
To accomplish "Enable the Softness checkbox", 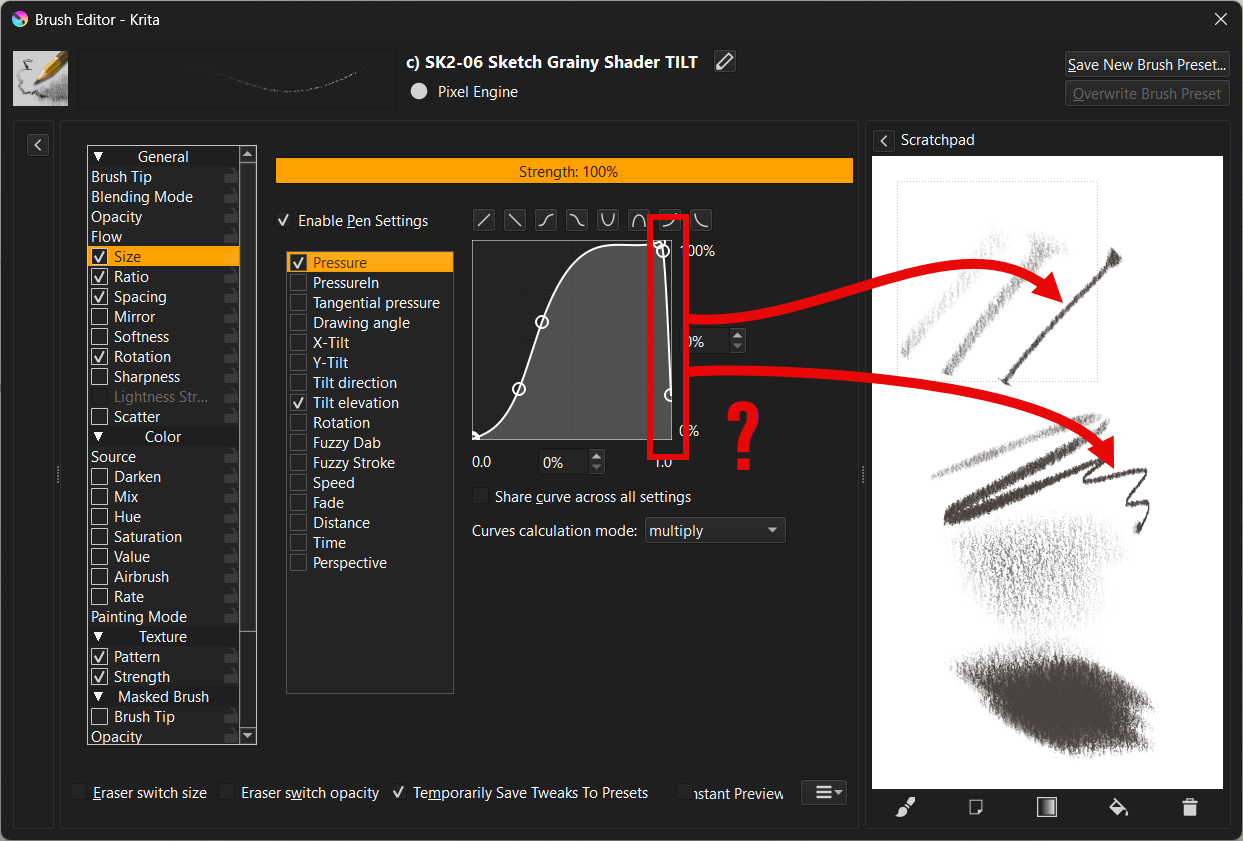I will pos(99,337).
